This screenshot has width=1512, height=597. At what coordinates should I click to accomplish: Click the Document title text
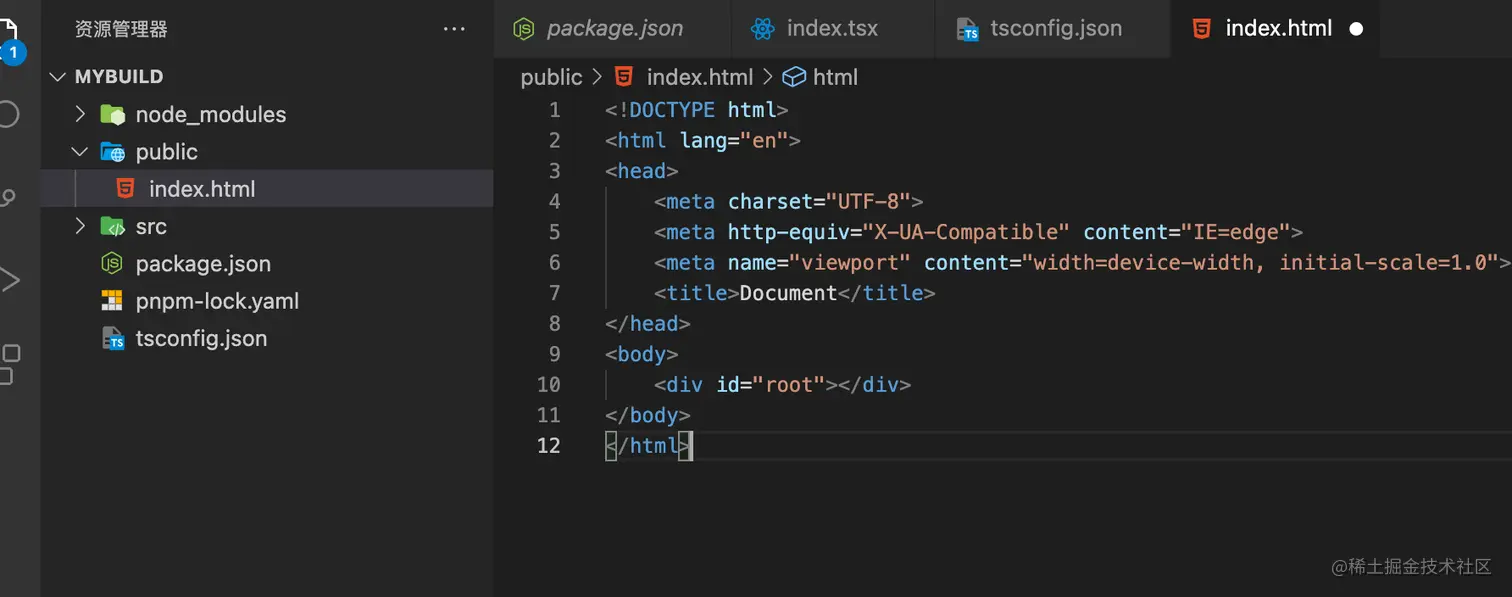tap(788, 293)
